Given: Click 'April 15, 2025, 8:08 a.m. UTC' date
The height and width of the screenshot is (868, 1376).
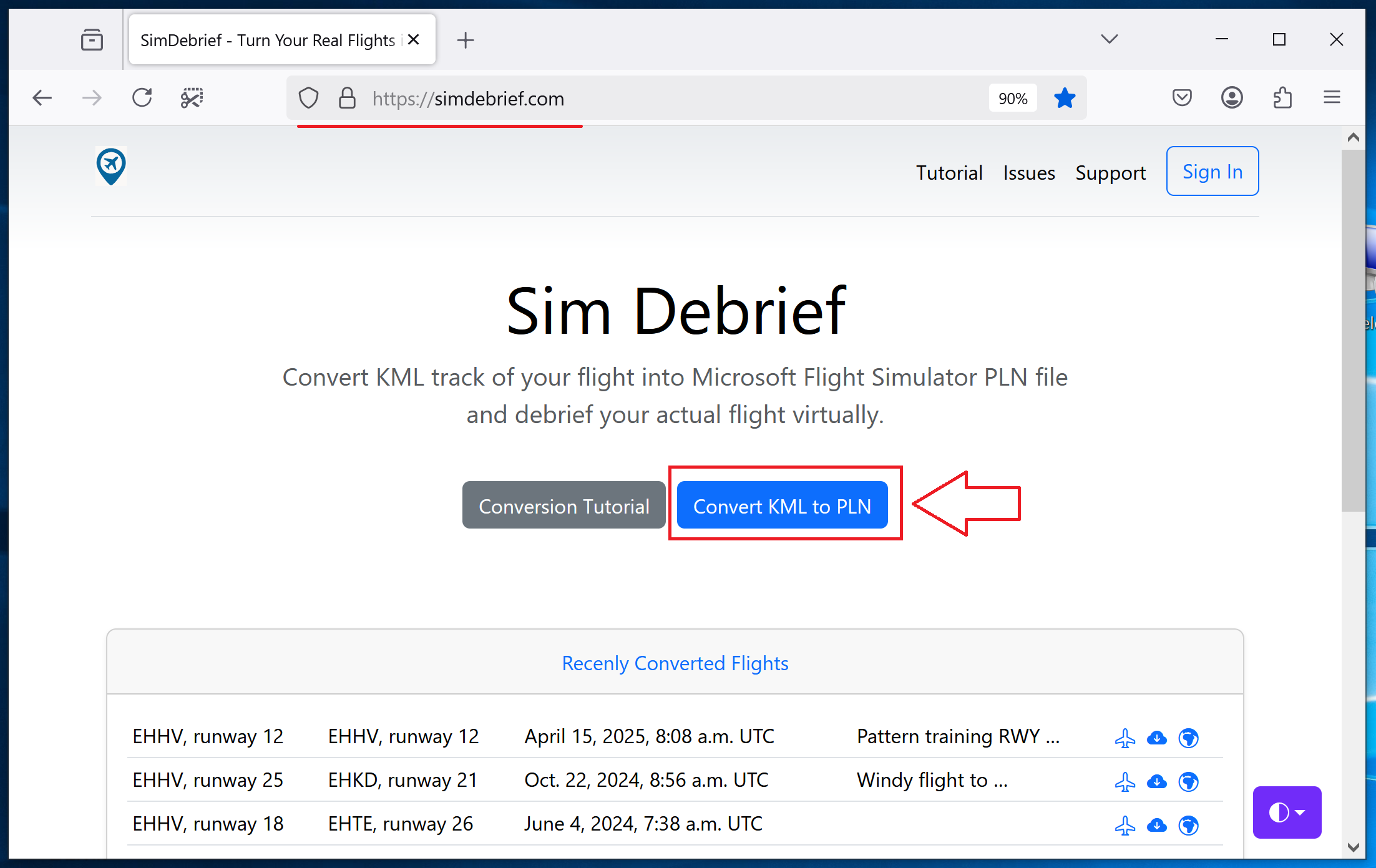Looking at the screenshot, I should (x=649, y=737).
